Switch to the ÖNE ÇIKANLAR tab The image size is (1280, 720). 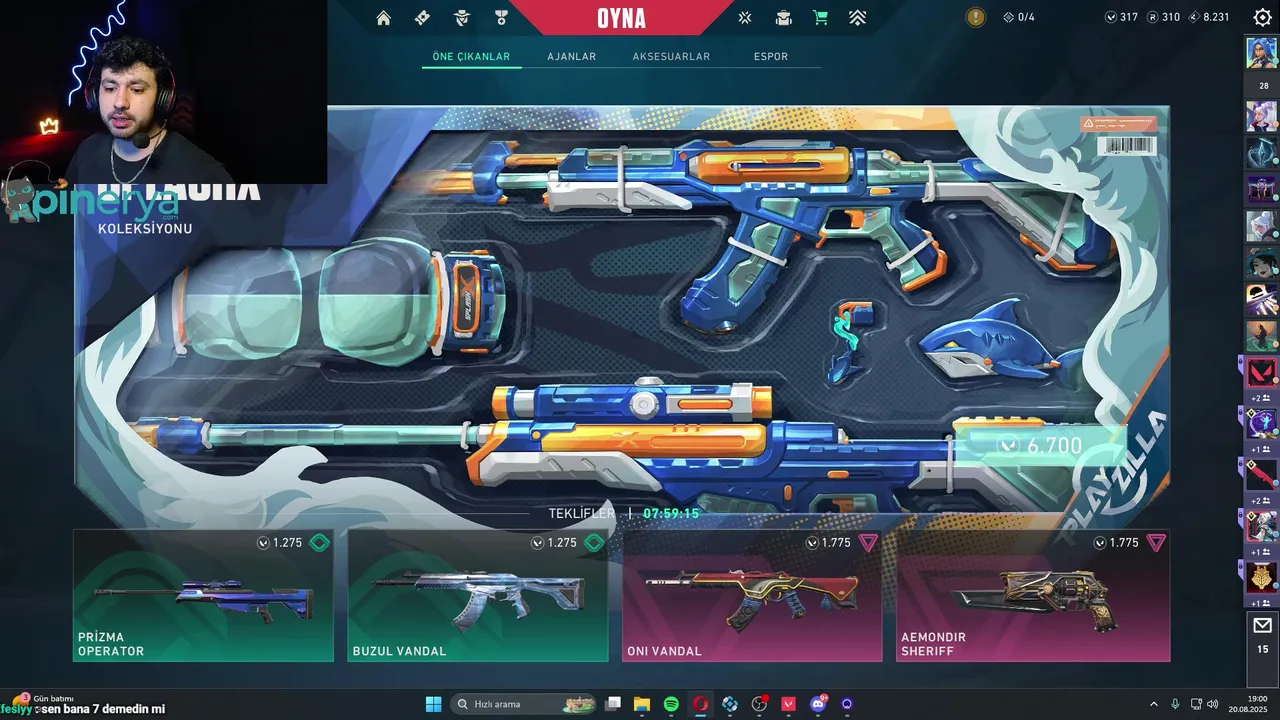click(x=471, y=56)
